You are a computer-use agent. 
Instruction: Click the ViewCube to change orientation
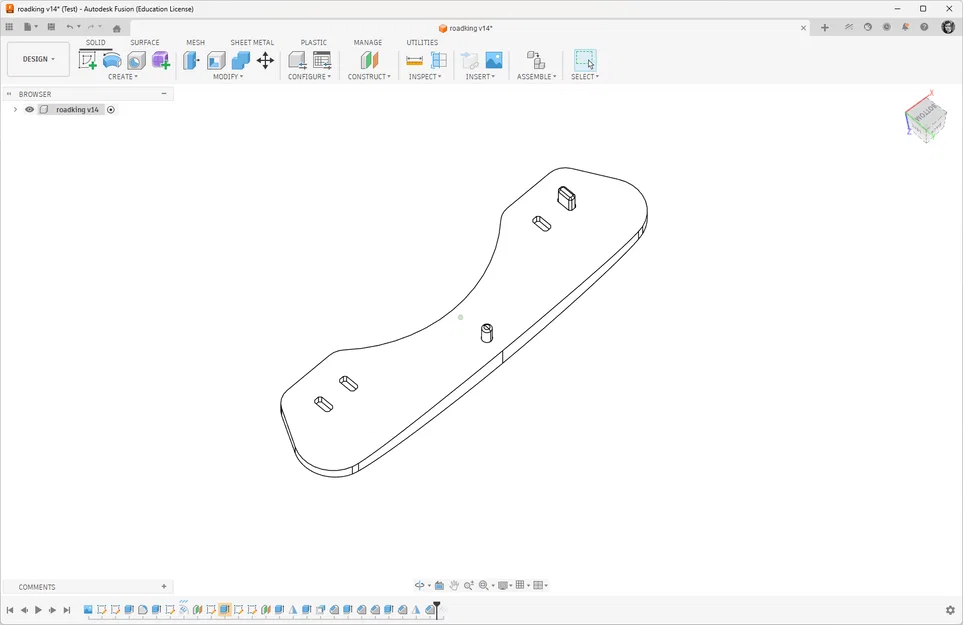[x=924, y=116]
